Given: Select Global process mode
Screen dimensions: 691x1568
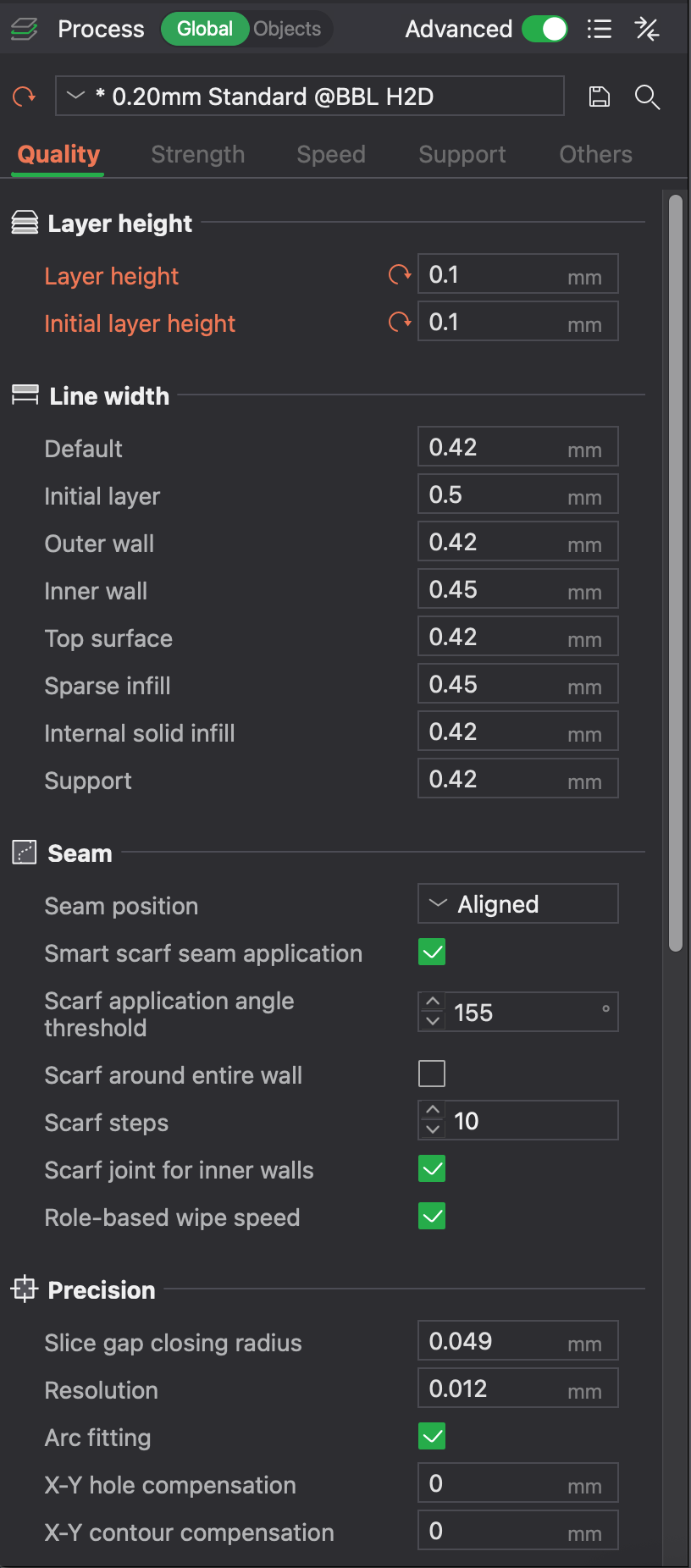Looking at the screenshot, I should pos(205,29).
